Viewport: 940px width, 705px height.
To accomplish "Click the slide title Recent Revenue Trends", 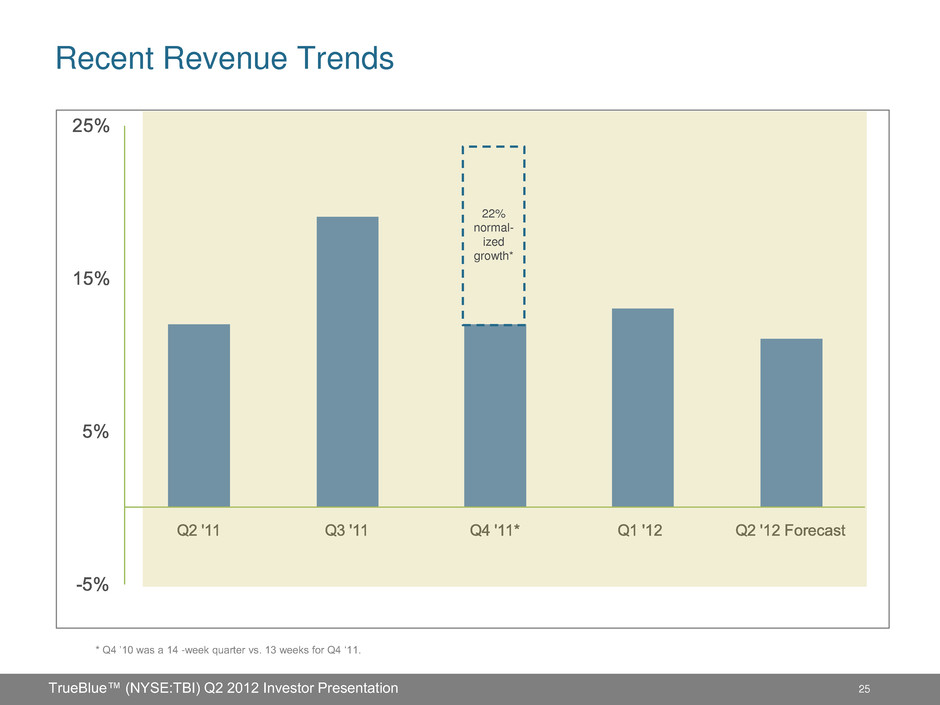I will click(x=224, y=59).
